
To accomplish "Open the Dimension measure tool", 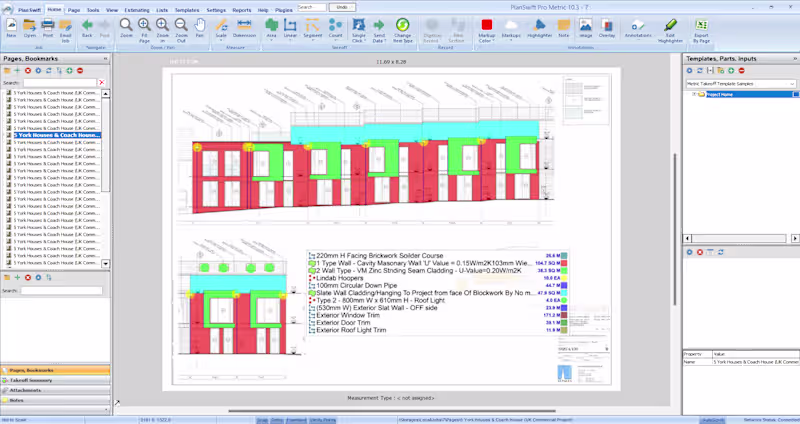I will tap(245, 26).
